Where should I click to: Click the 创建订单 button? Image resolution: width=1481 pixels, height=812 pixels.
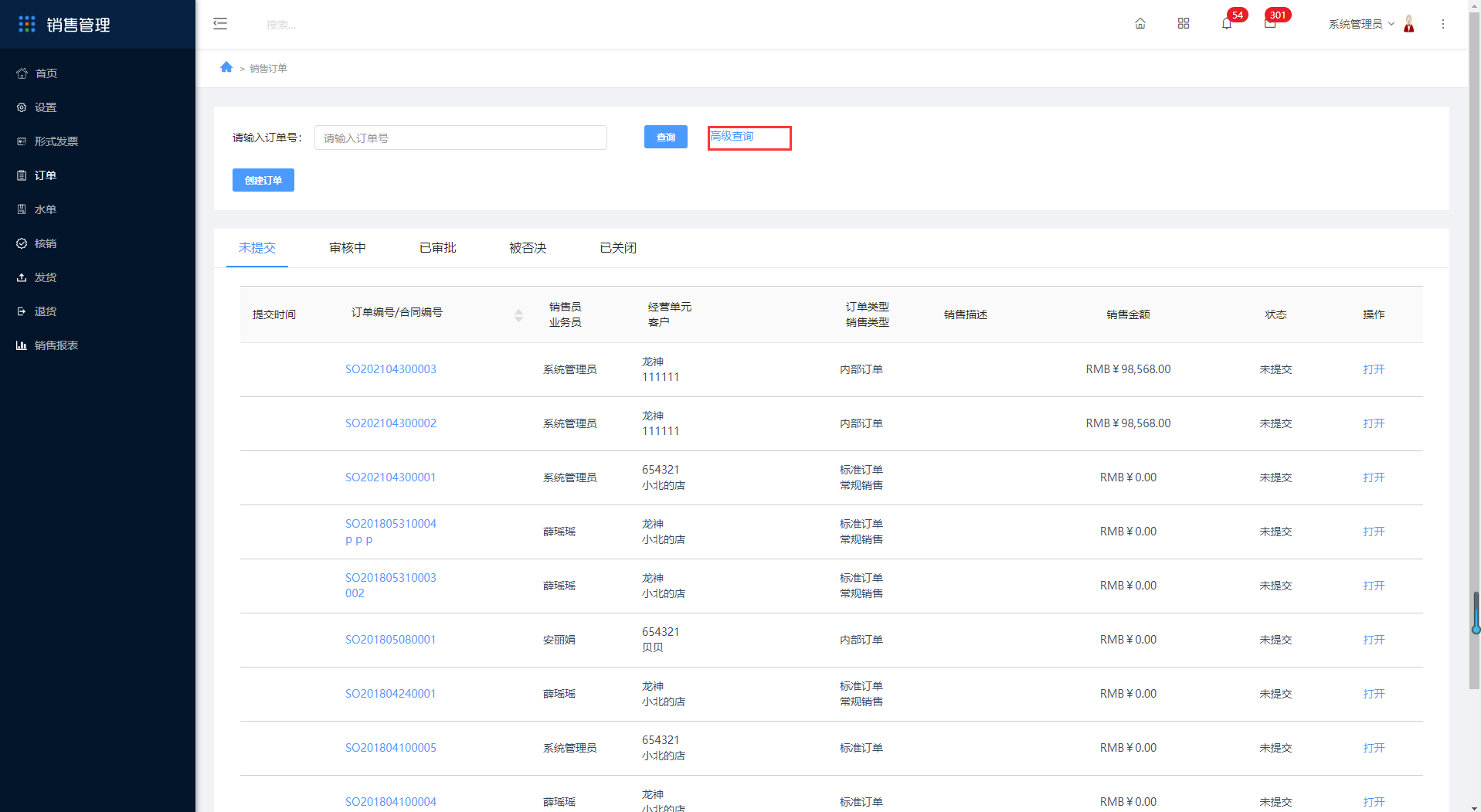click(263, 180)
